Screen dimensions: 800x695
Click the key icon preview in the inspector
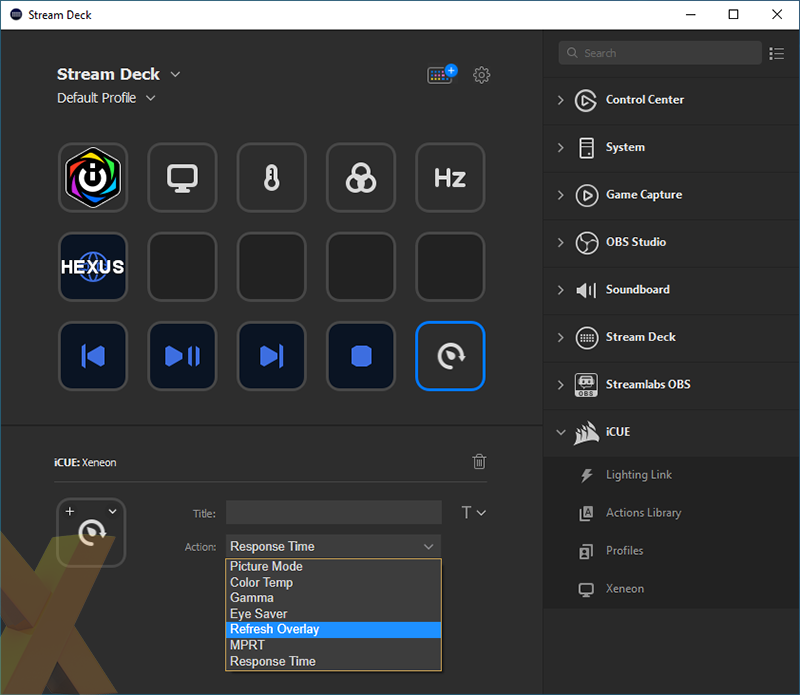[91, 533]
